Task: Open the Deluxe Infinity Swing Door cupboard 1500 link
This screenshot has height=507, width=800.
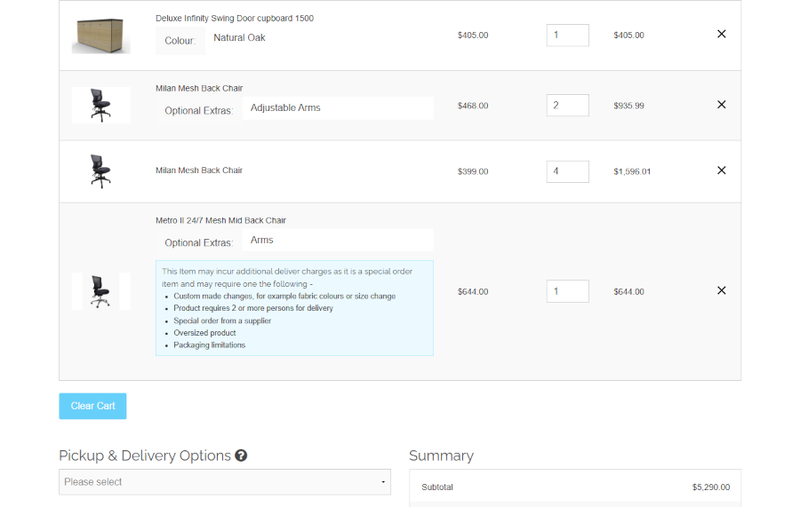Action: click(x=249, y=18)
